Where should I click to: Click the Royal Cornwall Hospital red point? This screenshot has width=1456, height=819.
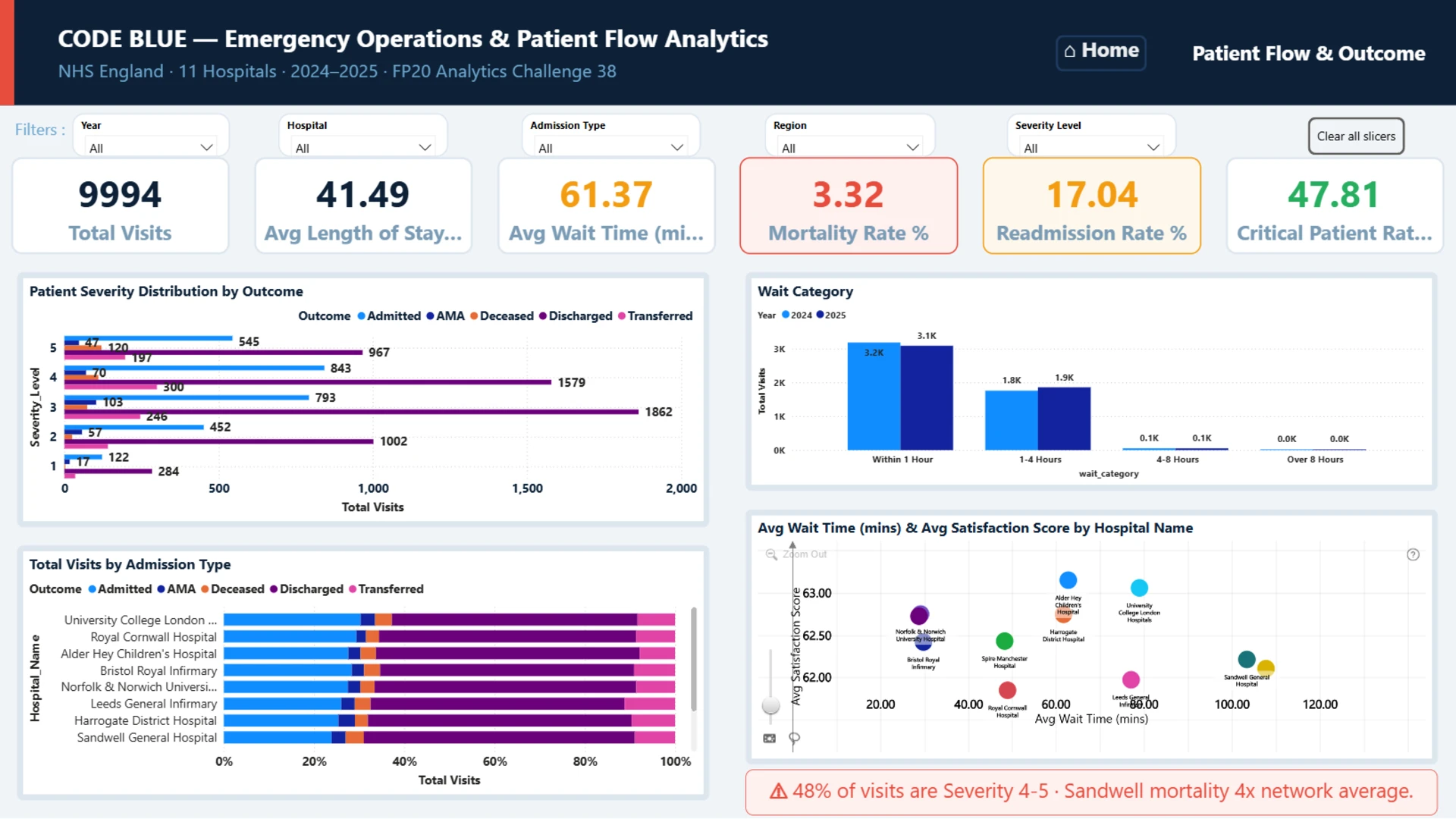(x=1007, y=690)
